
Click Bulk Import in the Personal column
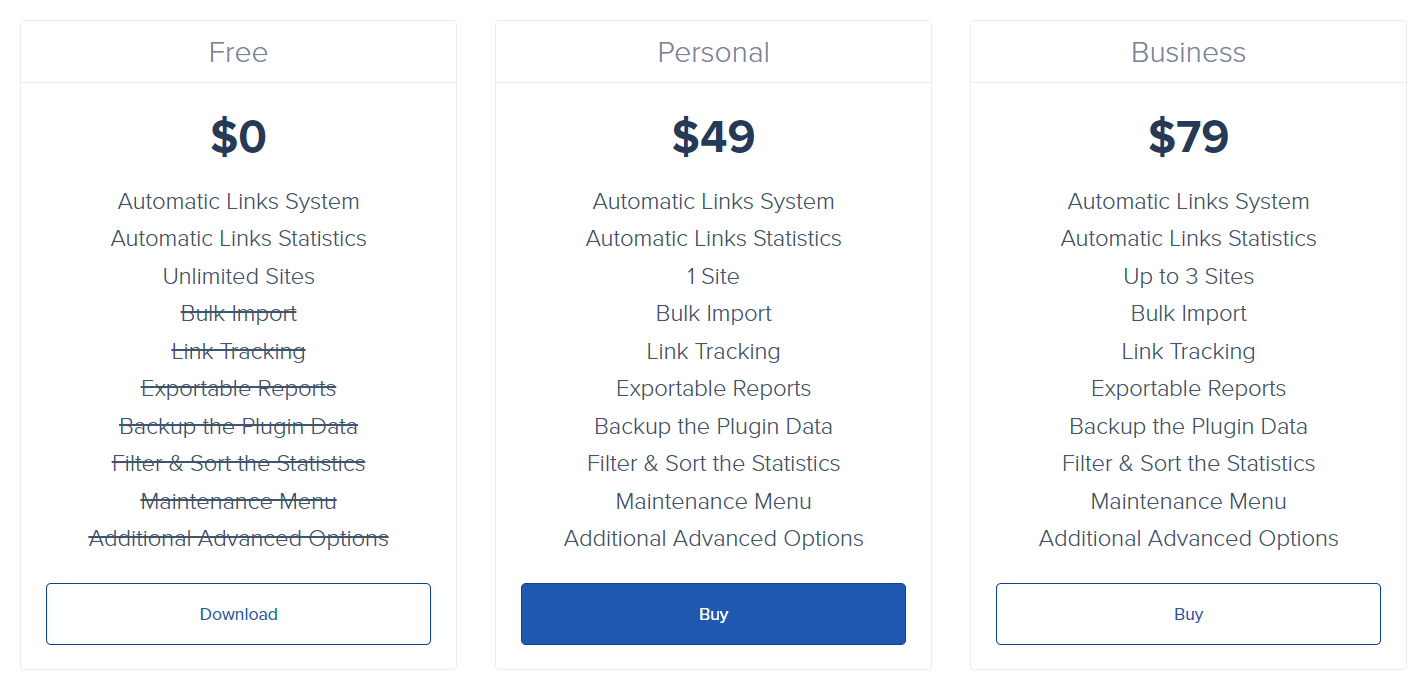pyautogui.click(x=713, y=313)
